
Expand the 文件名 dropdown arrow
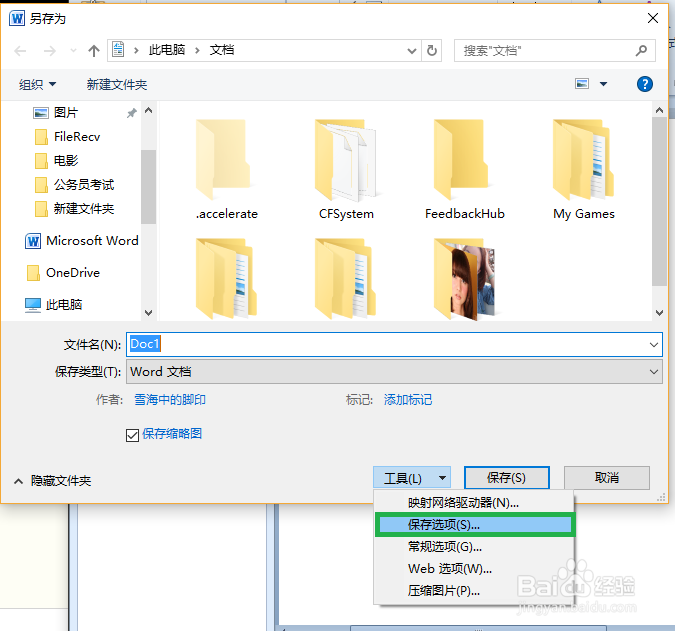[x=653, y=345]
